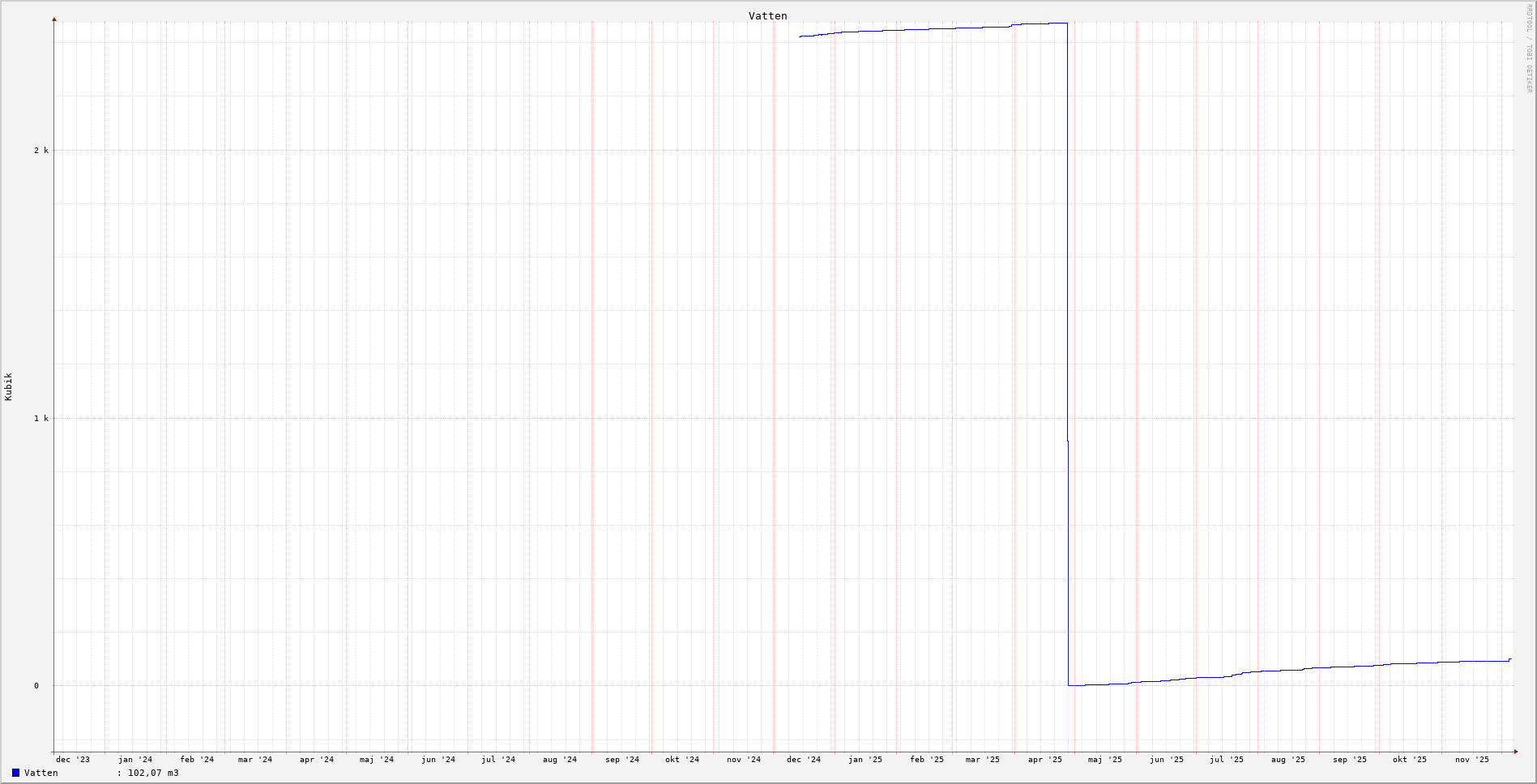Click the dec '23 x-axis label
Screen dimensions: 1537x784
(73, 760)
